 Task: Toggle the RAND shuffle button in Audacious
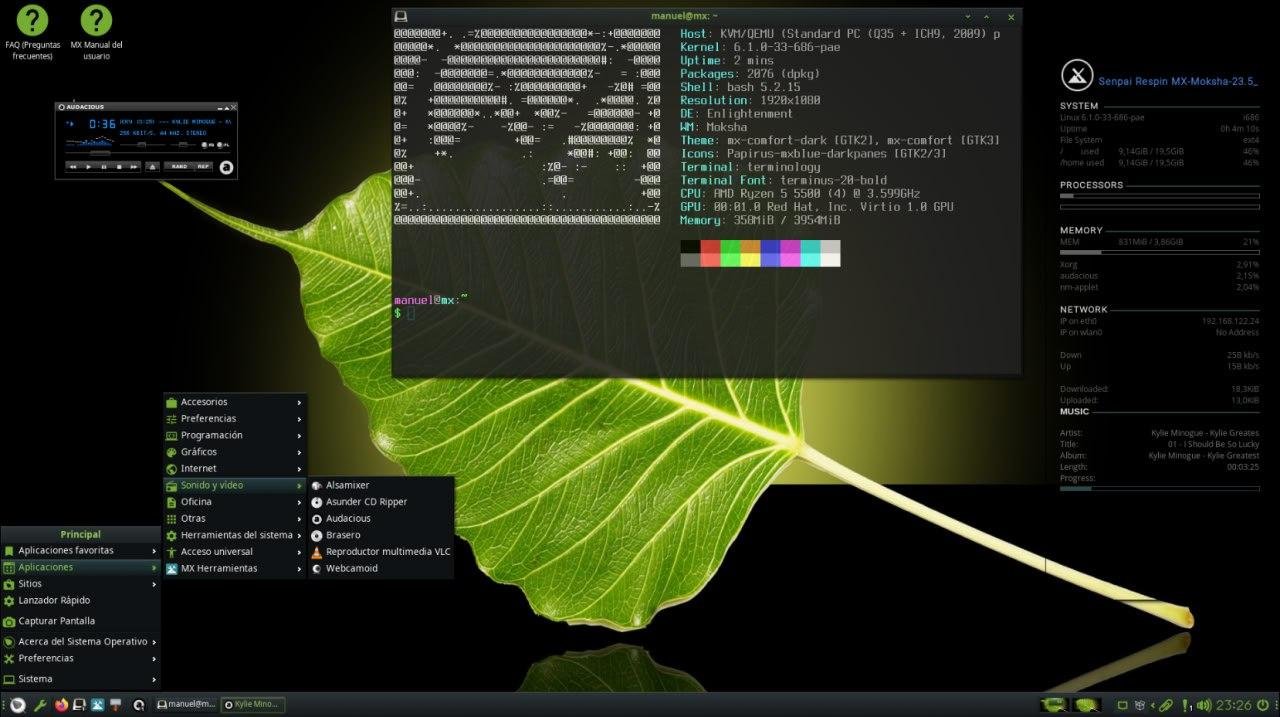tap(179, 167)
